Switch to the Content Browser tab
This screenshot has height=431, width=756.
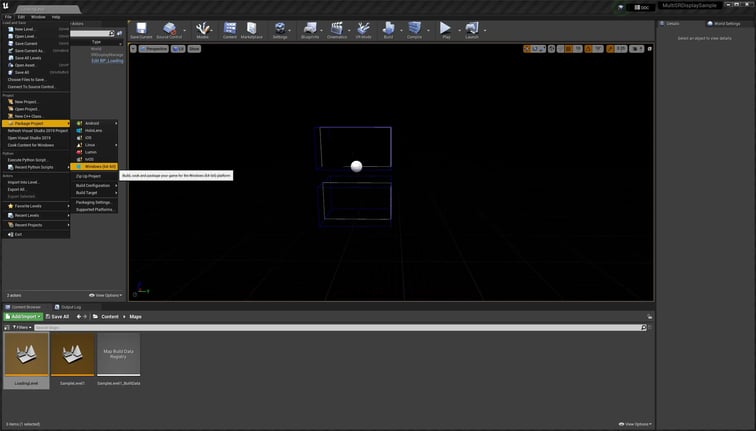[23, 307]
